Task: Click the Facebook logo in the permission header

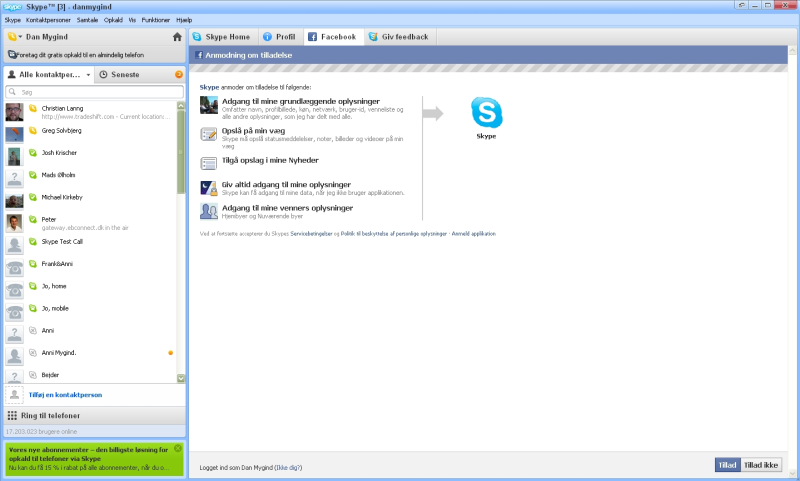Action: [x=198, y=55]
